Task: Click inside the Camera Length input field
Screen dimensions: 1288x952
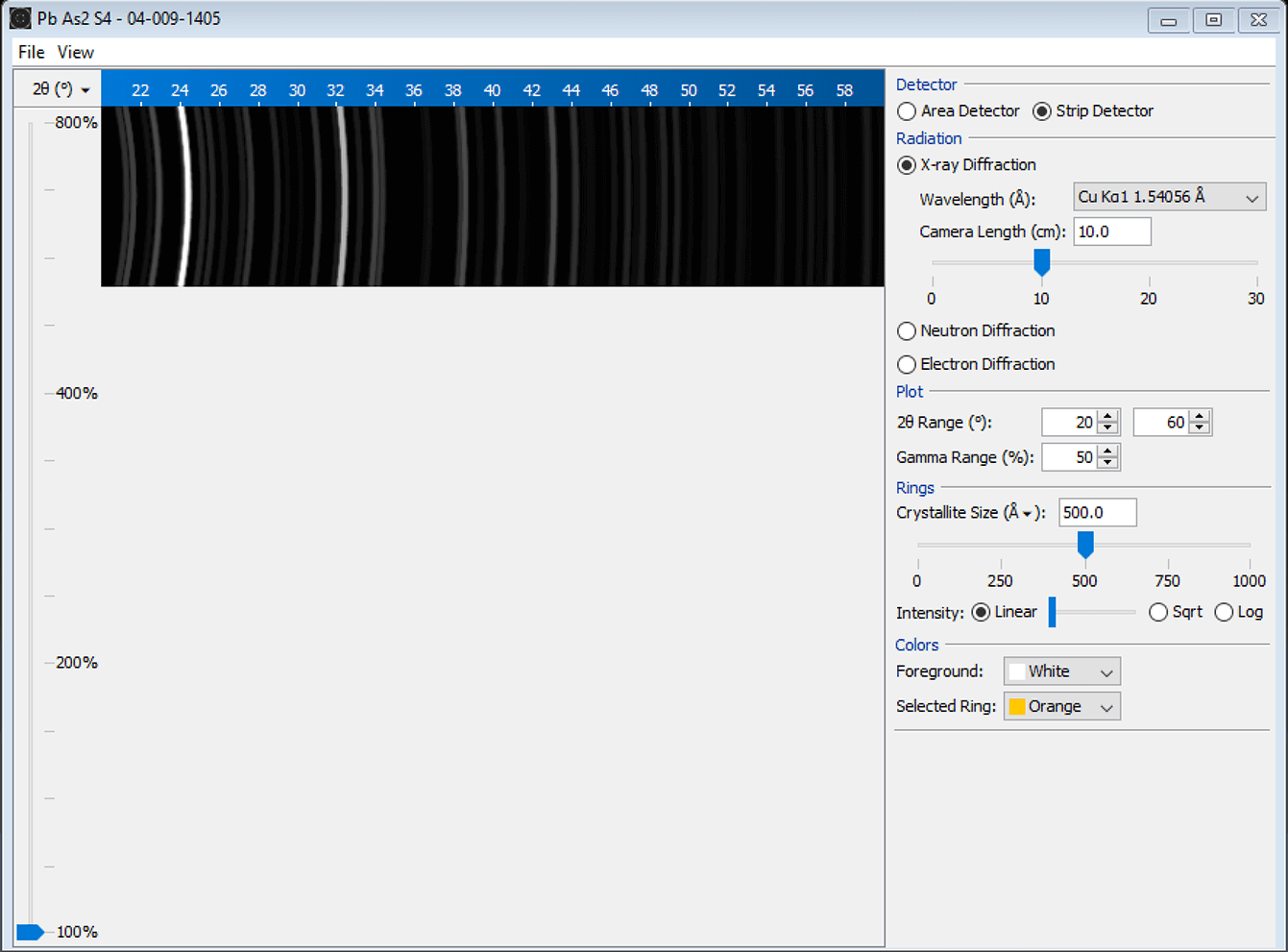Action: pos(1111,231)
